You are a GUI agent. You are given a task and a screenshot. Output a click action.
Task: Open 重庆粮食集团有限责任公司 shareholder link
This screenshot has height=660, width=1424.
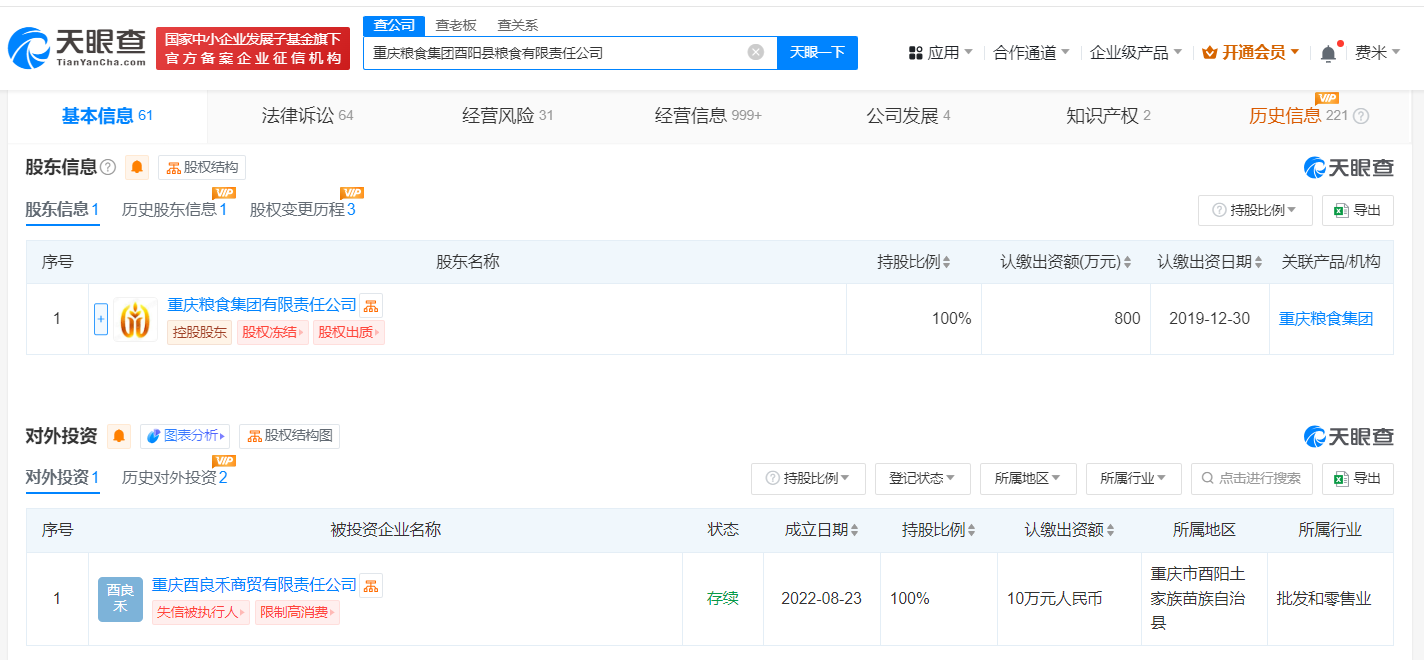(x=262, y=305)
